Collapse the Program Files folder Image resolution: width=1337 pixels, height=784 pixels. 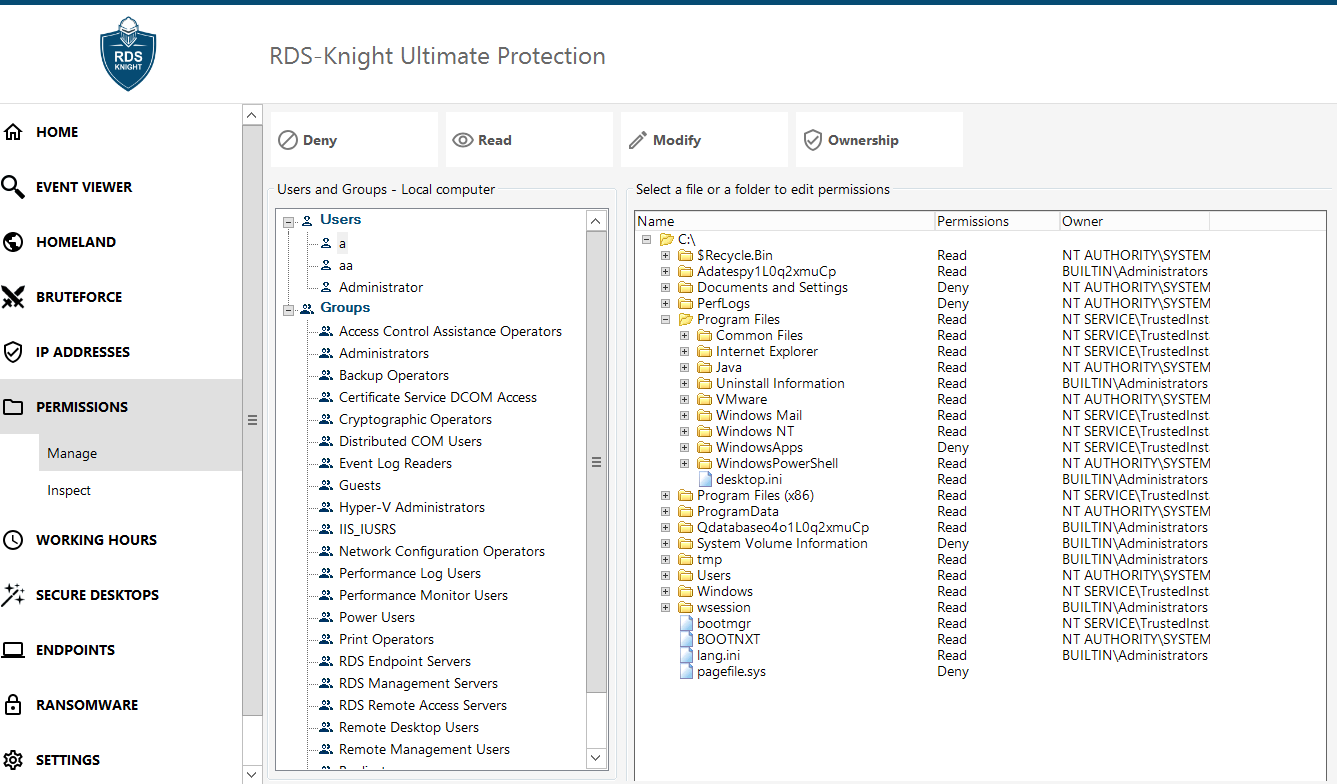(666, 320)
